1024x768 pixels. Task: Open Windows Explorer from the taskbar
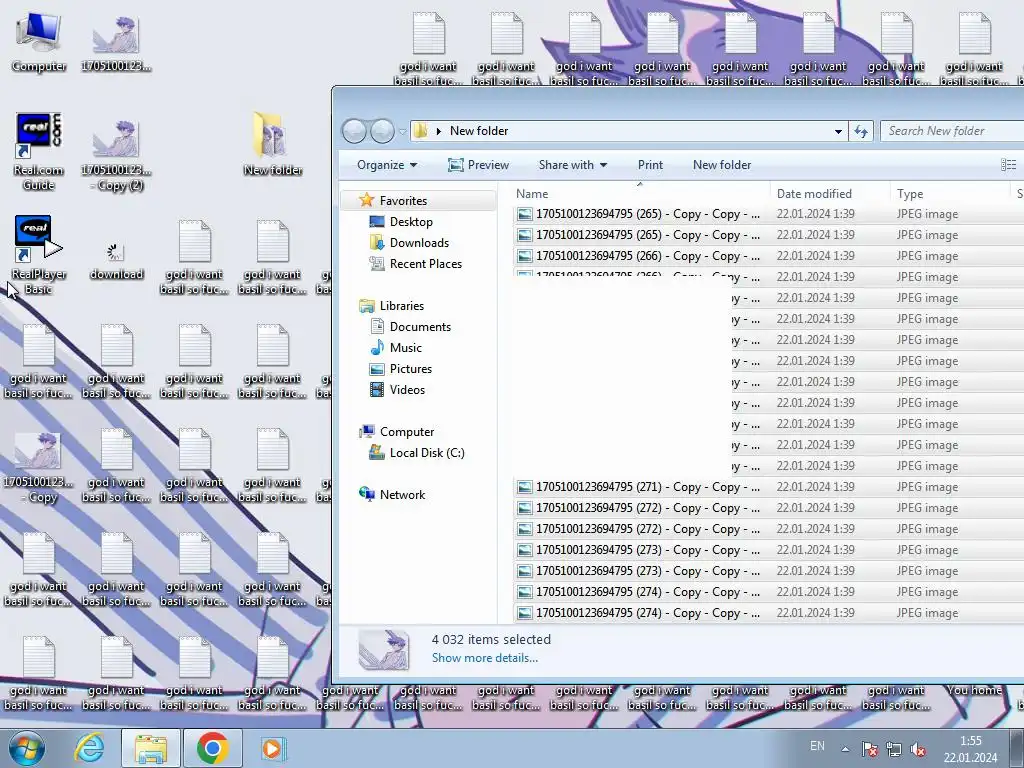pyautogui.click(x=151, y=748)
